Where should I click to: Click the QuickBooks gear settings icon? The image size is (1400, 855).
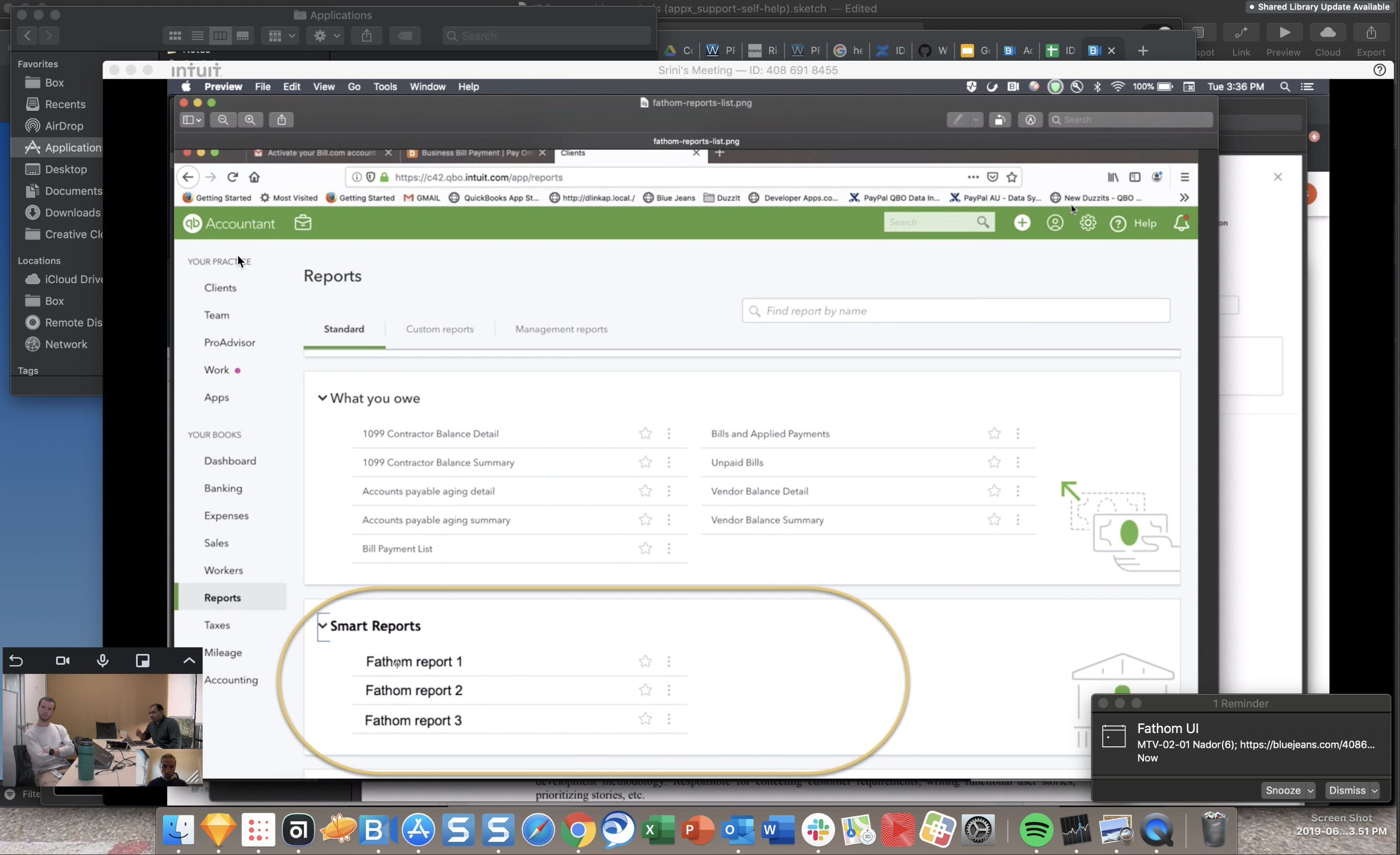1087,223
